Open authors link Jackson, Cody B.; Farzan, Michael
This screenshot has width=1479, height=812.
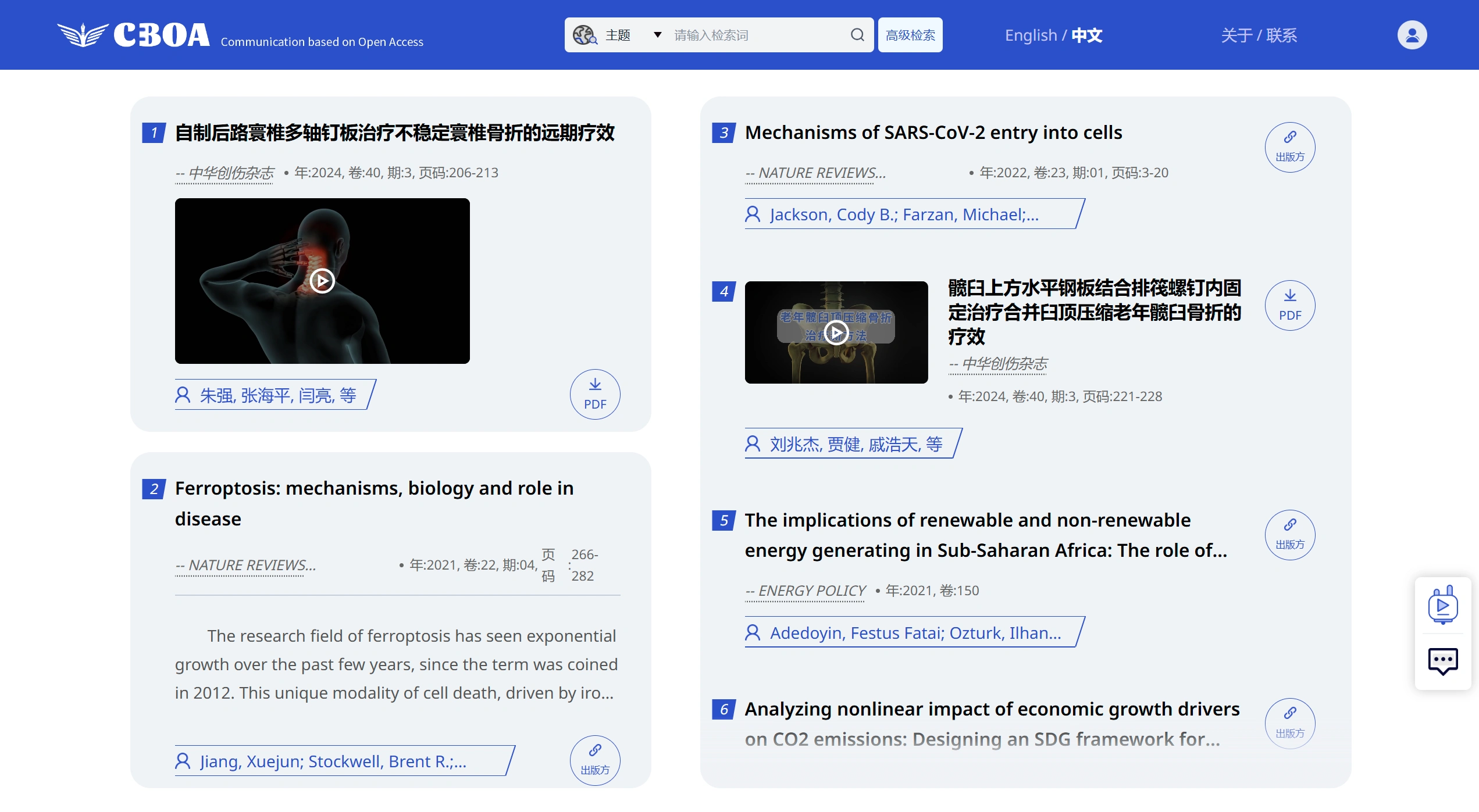coord(903,214)
